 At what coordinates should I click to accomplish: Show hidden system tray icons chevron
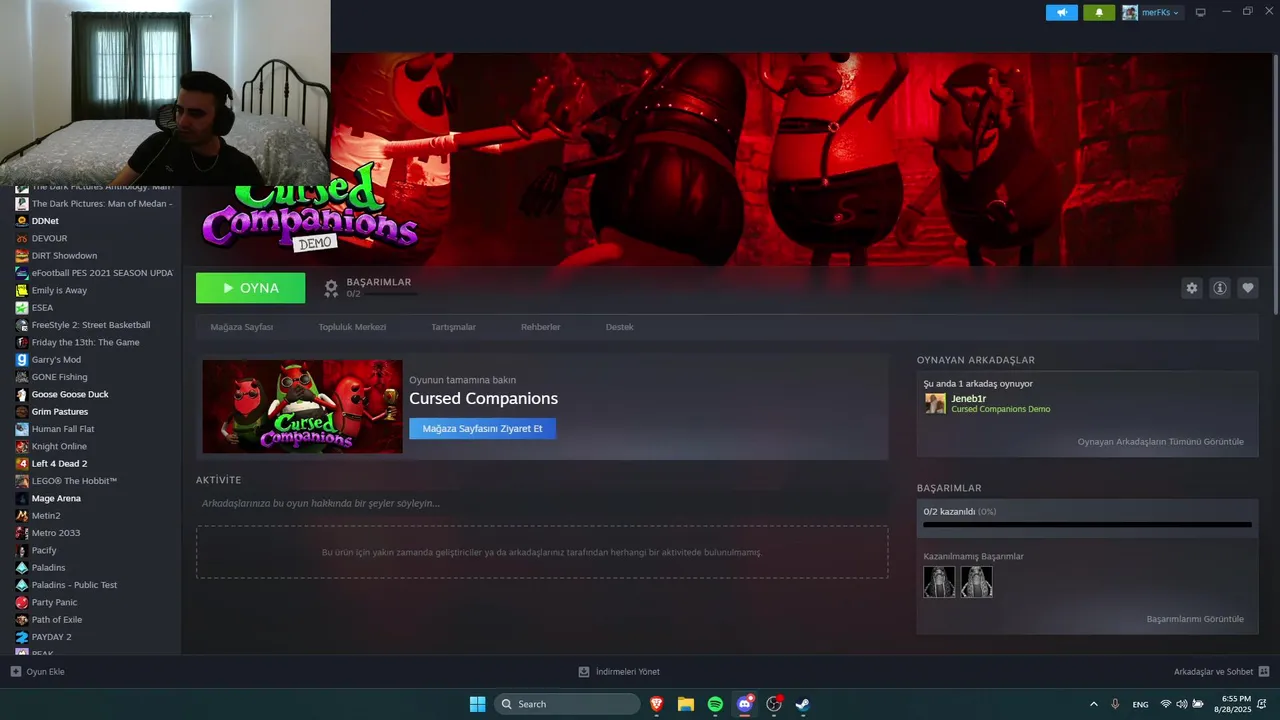coord(1093,704)
